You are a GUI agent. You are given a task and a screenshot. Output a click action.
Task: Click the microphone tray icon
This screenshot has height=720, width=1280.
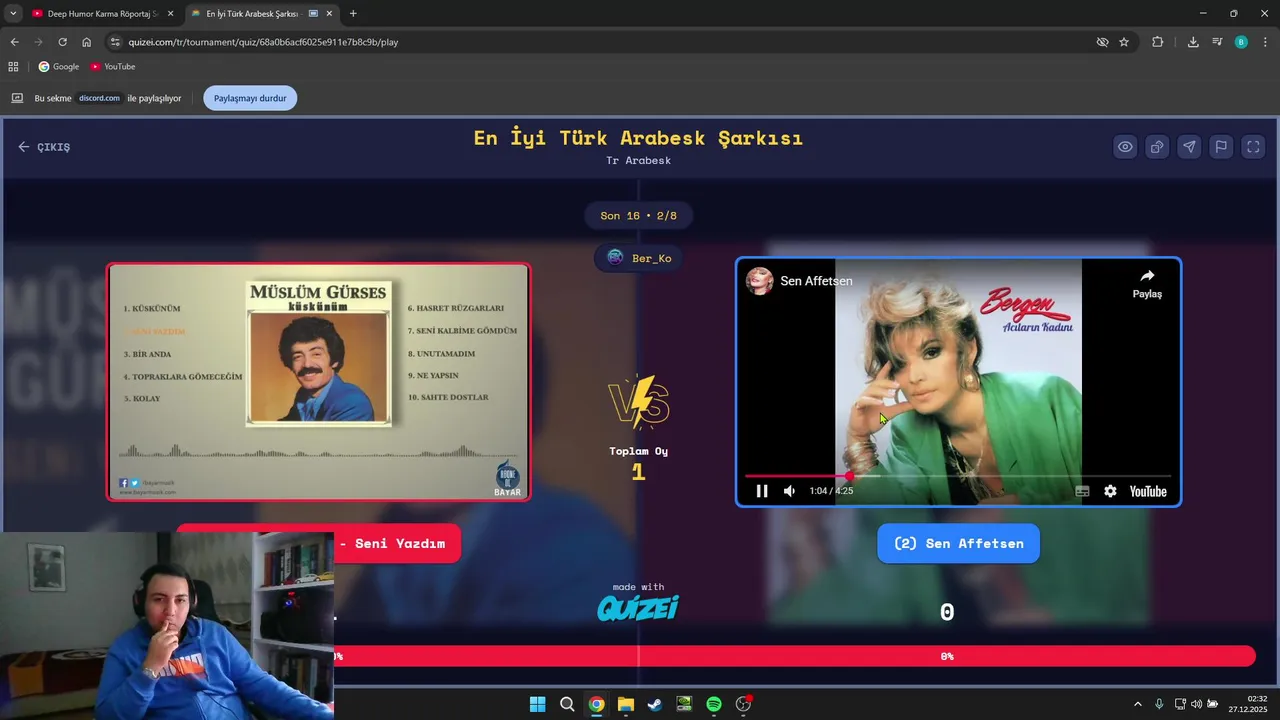coord(1159,704)
